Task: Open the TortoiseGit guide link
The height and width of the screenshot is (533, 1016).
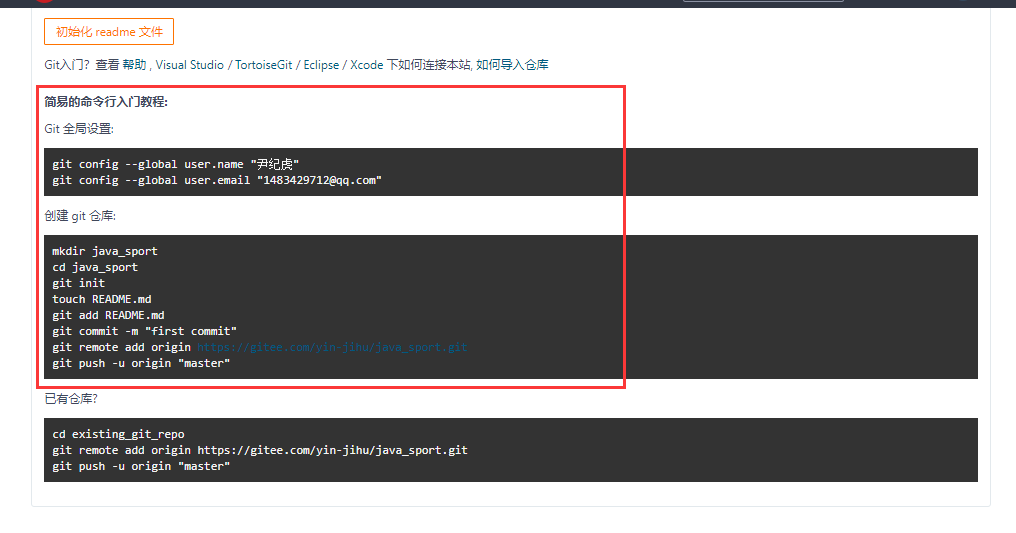Action: pos(264,65)
